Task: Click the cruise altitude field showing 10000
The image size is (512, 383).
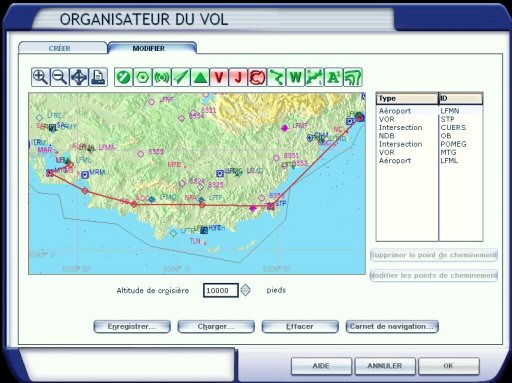Action: pos(221,290)
